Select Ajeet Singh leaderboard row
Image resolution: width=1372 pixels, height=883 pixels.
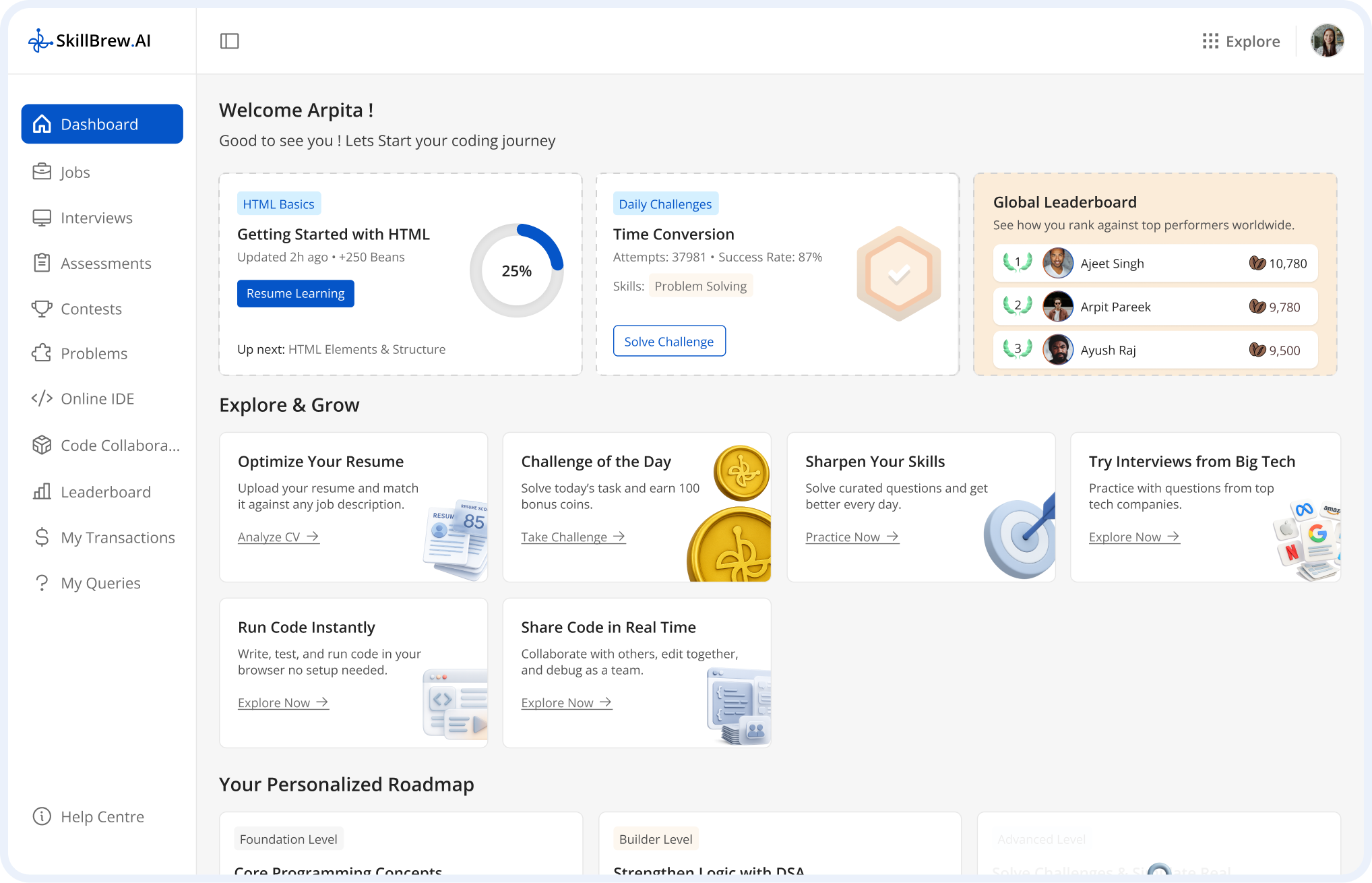coord(1154,264)
